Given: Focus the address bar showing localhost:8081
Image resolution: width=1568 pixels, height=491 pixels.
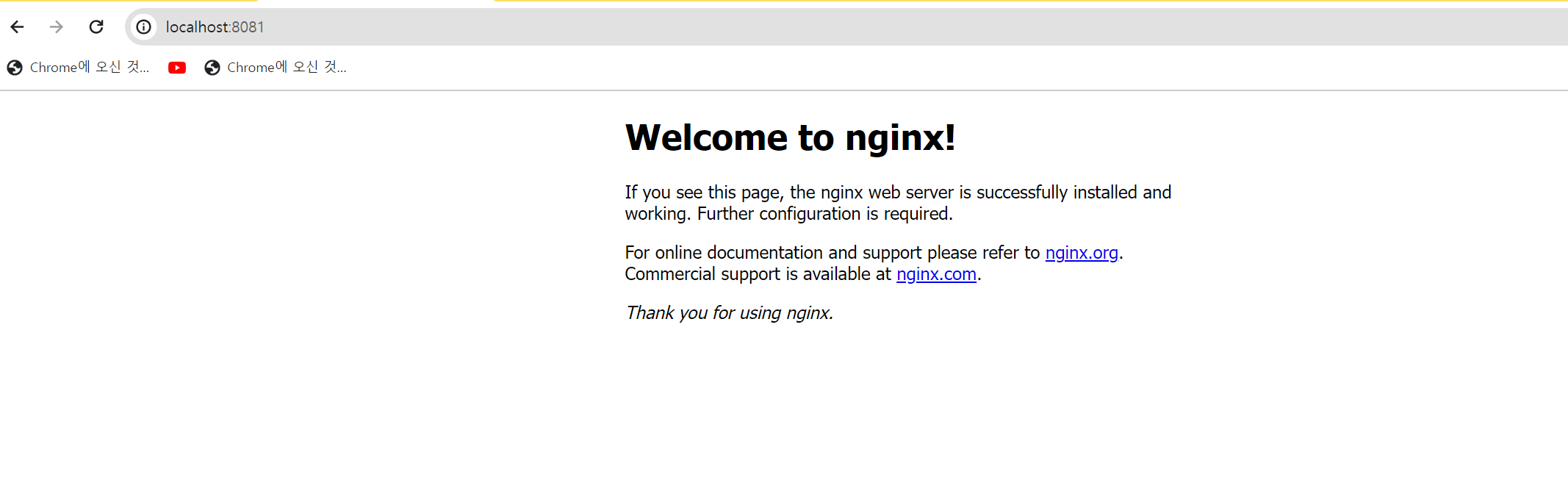Looking at the screenshot, I should (845, 27).
